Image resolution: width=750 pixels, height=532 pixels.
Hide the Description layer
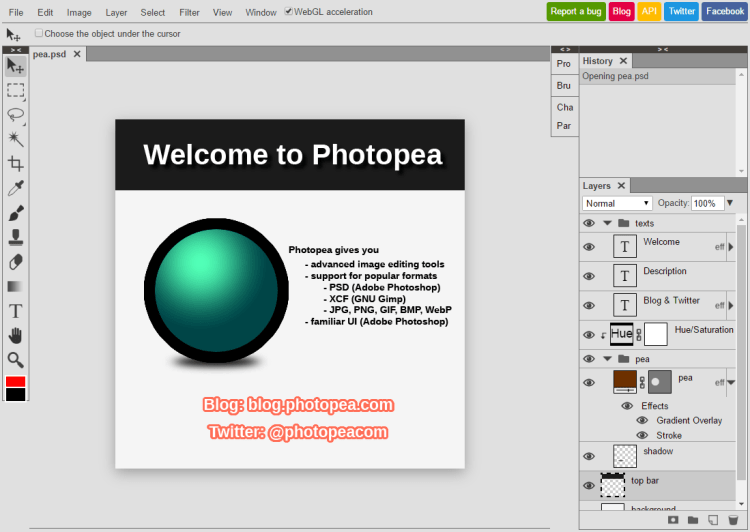[x=589, y=276]
